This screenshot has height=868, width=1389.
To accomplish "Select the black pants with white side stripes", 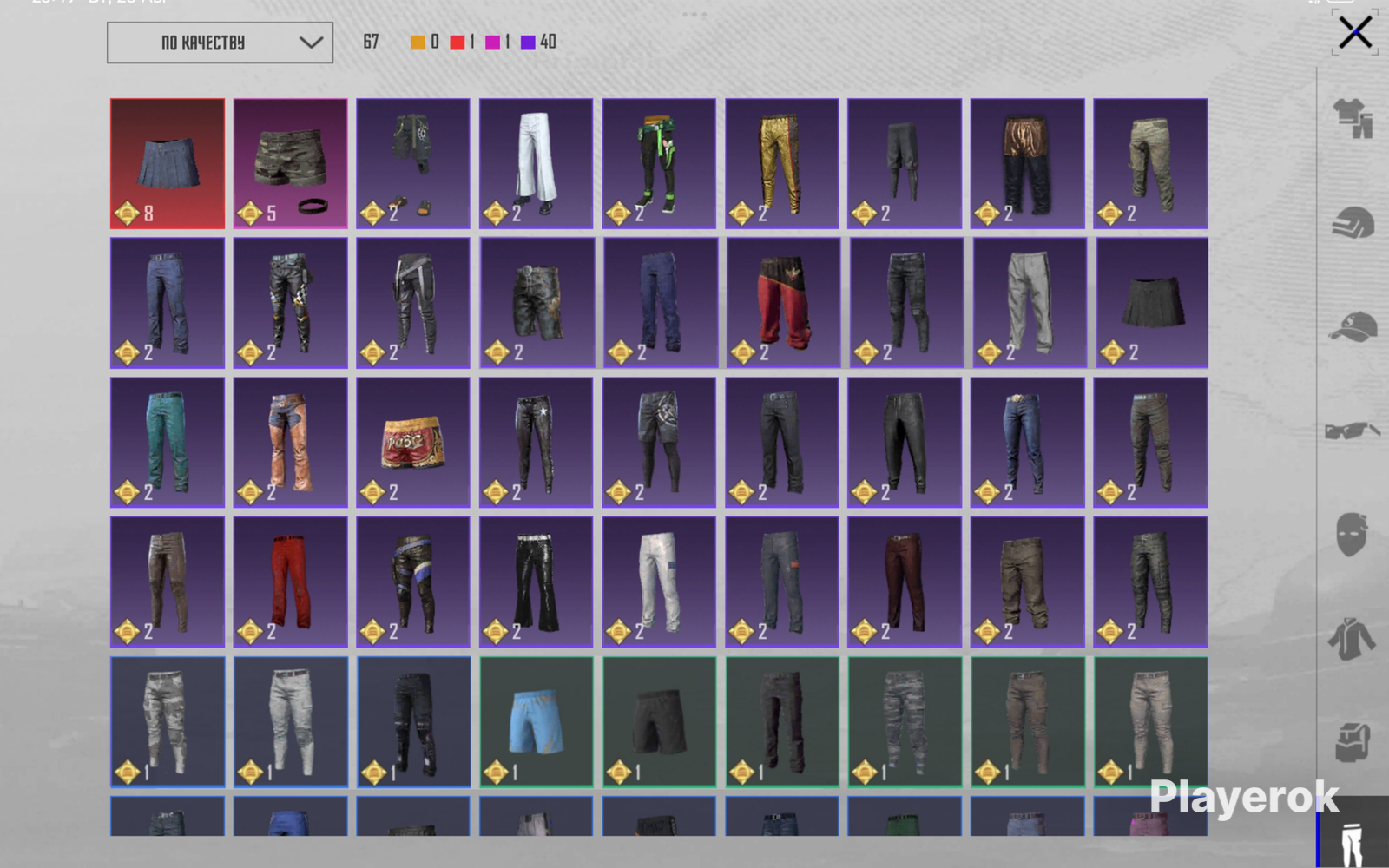I will (413, 303).
